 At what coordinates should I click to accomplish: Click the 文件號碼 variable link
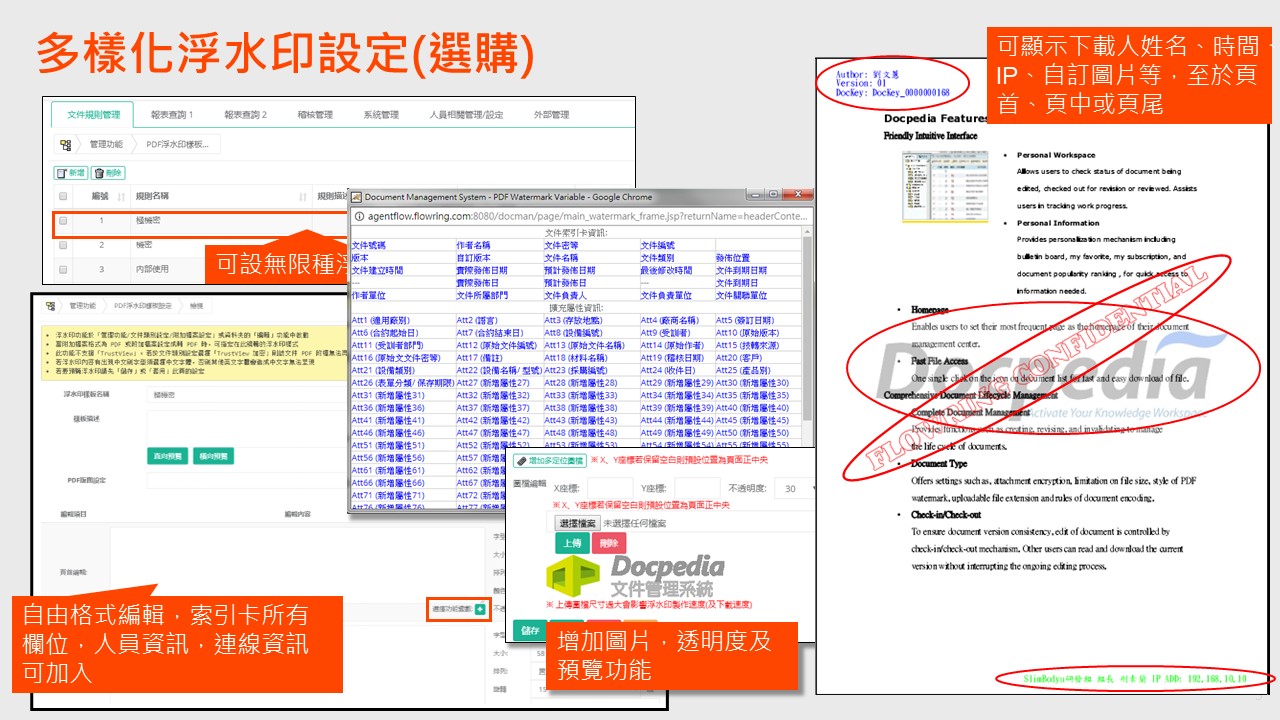[369, 245]
